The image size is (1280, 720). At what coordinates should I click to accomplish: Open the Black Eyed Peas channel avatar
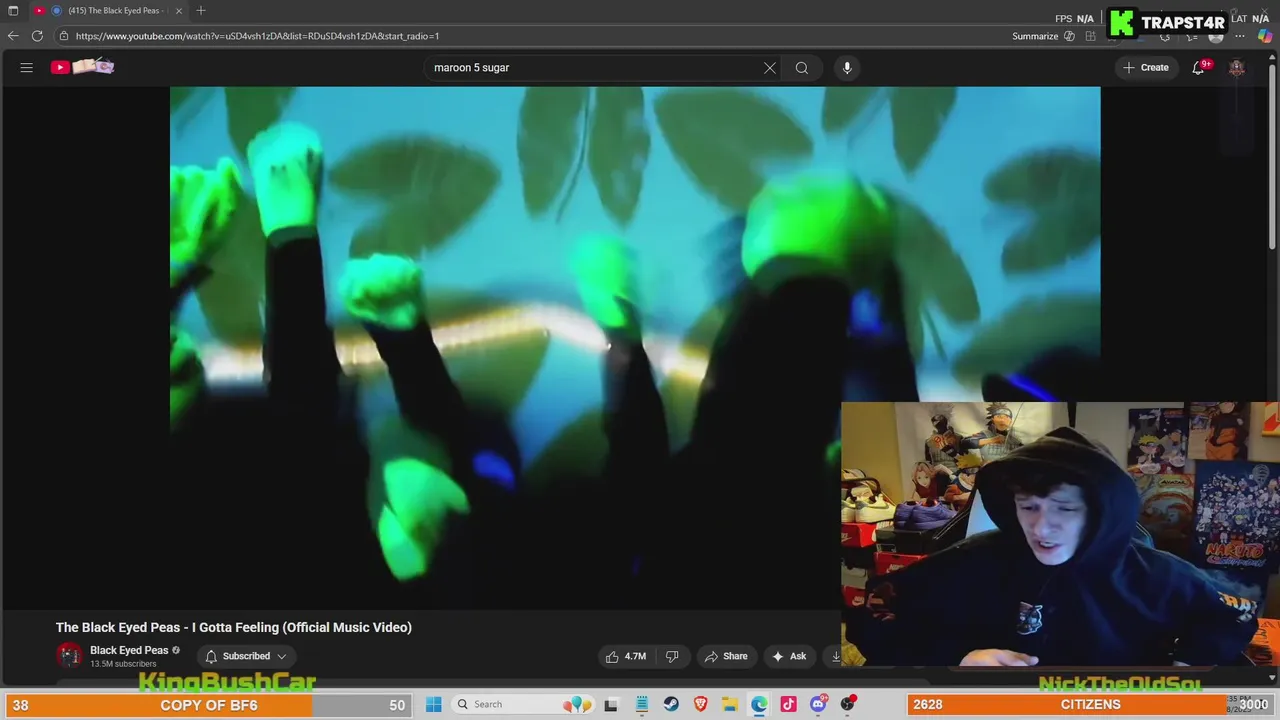pos(69,656)
